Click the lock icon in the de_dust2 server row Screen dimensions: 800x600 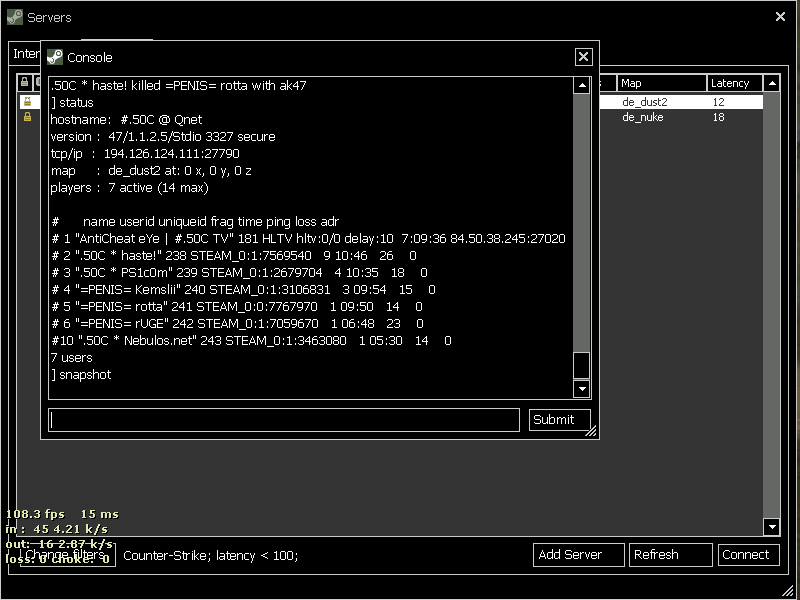point(28,102)
